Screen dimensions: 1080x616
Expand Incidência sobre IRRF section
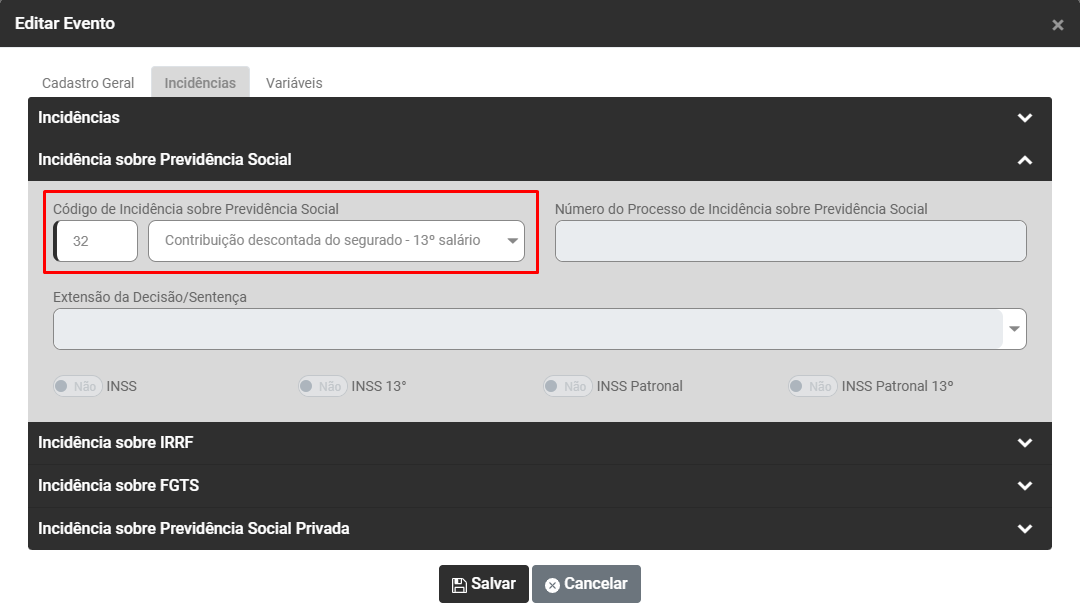(1024, 443)
